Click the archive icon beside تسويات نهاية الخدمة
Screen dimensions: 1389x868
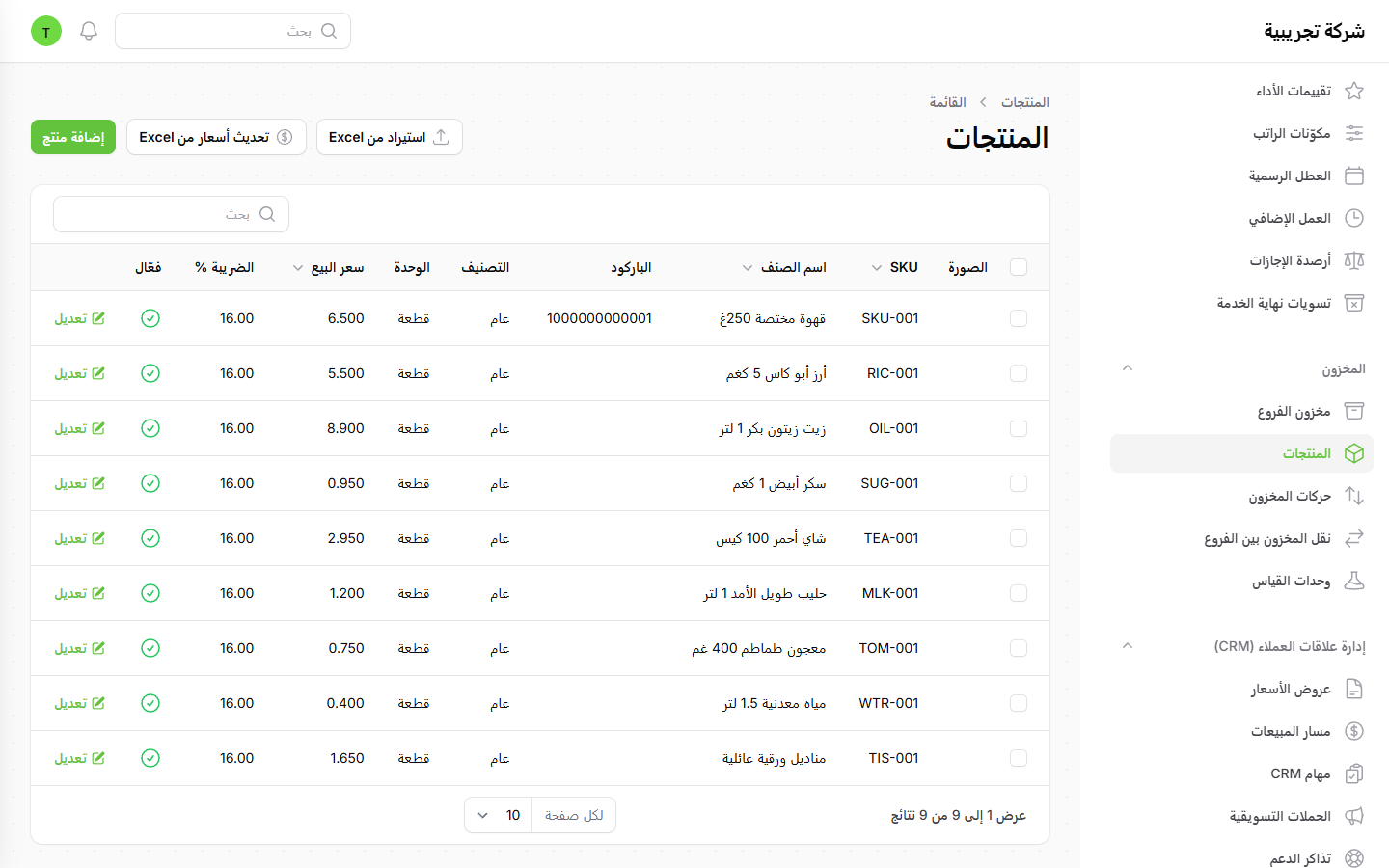(x=1354, y=303)
